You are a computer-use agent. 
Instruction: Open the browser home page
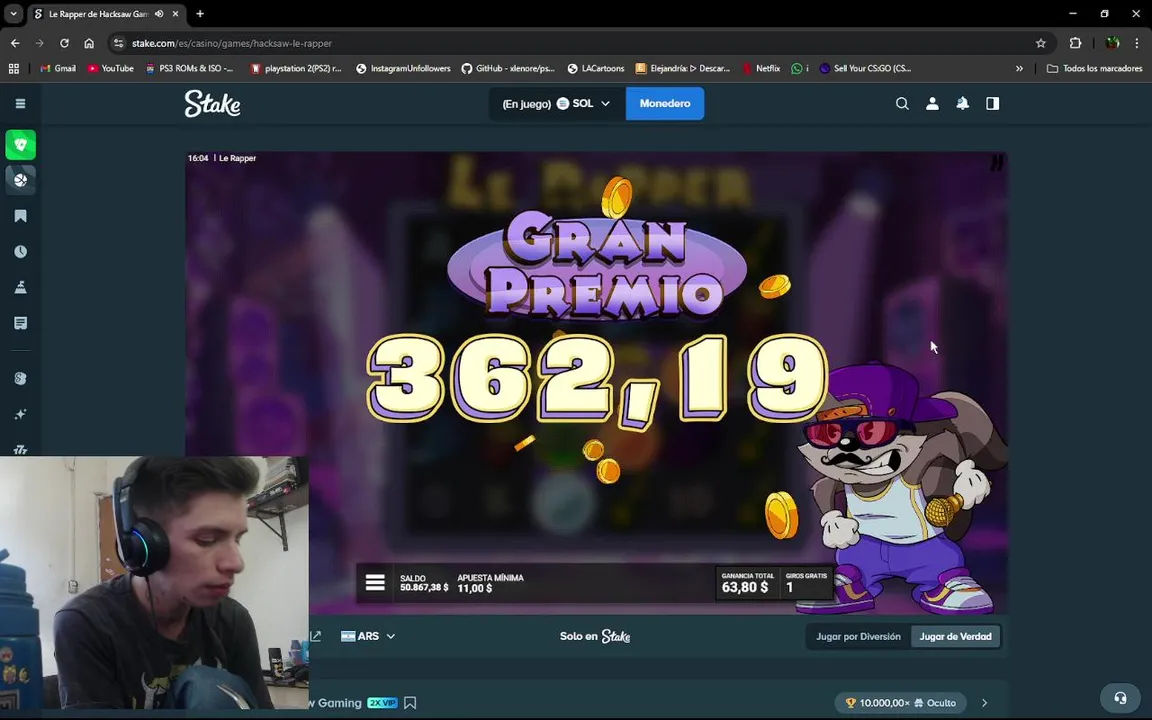[89, 43]
